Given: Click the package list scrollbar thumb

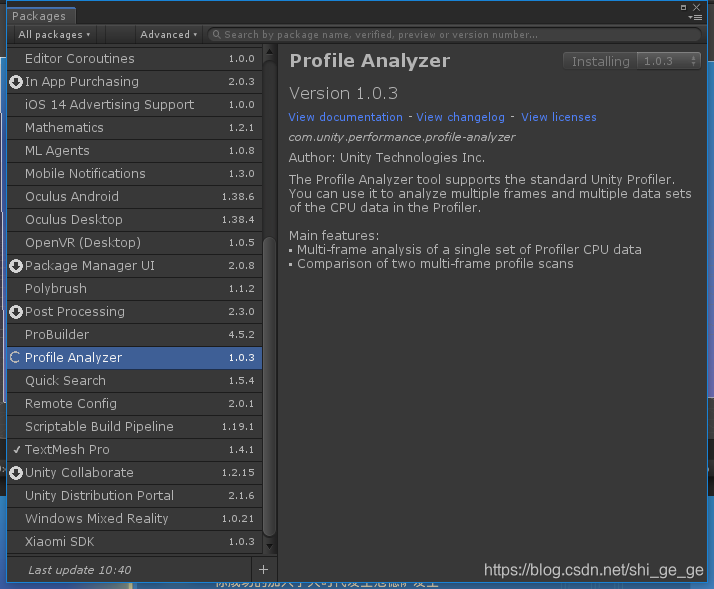Looking at the screenshot, I should click(x=270, y=387).
